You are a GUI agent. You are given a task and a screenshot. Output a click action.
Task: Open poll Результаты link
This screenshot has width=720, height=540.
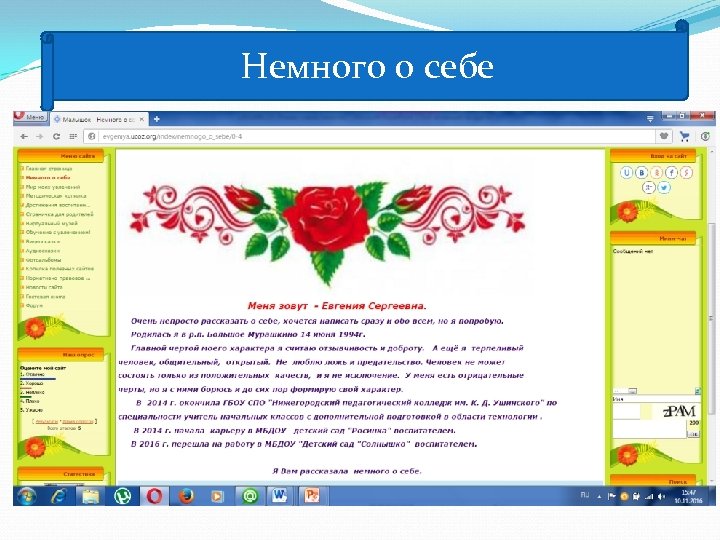[x=47, y=421]
